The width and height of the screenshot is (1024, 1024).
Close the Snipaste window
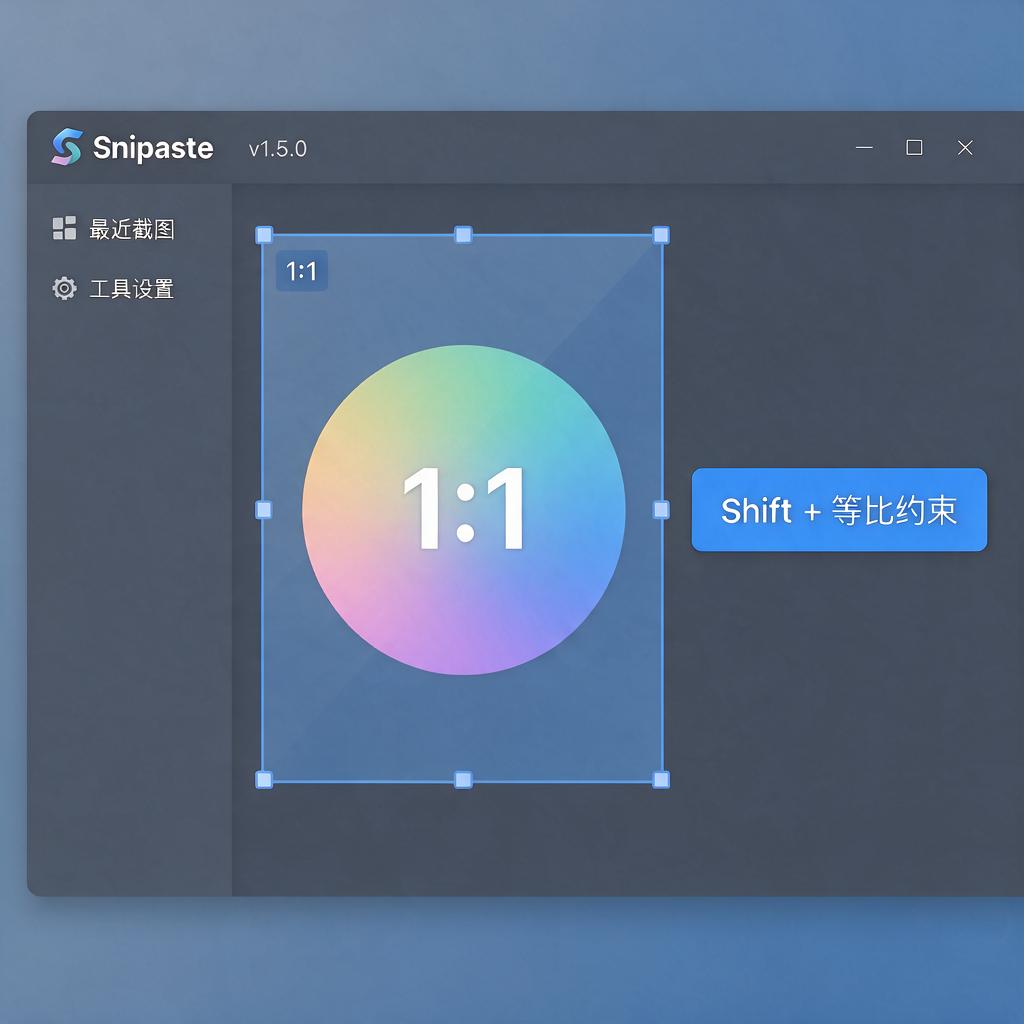click(965, 148)
